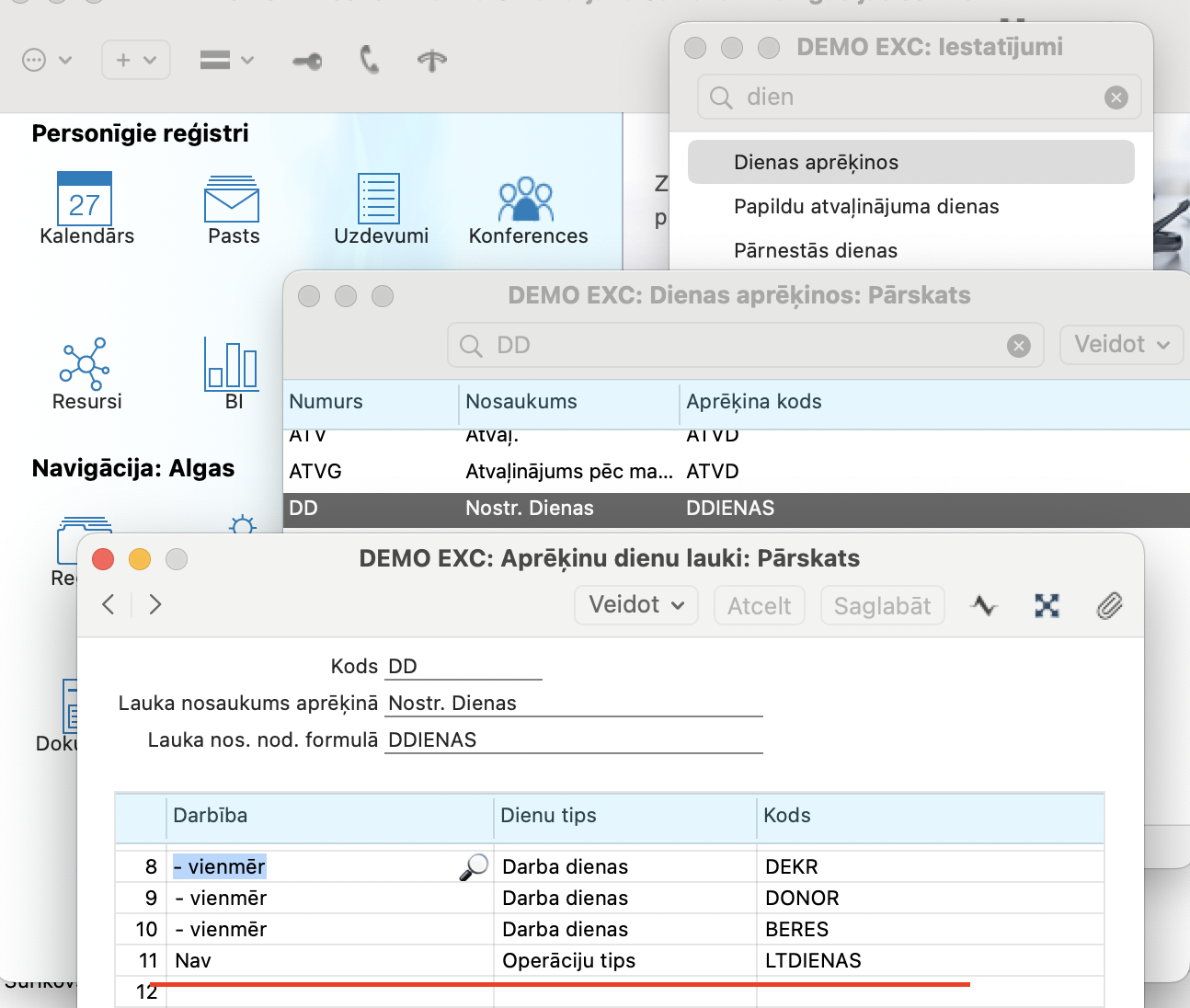Open the BI chart icon
Image resolution: width=1190 pixels, height=1008 pixels.
pyautogui.click(x=232, y=365)
